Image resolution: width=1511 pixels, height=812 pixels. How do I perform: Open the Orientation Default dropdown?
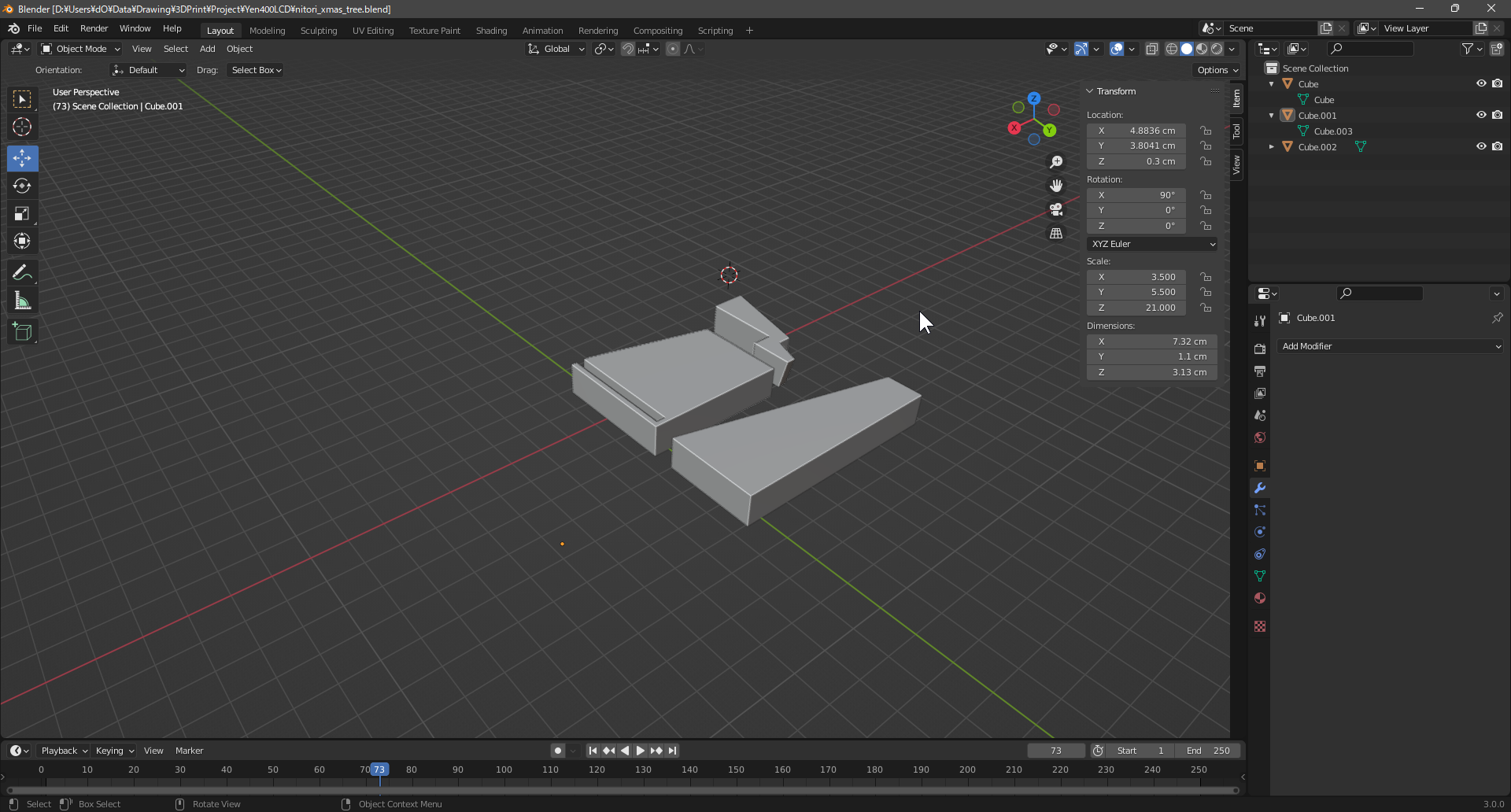click(x=148, y=70)
